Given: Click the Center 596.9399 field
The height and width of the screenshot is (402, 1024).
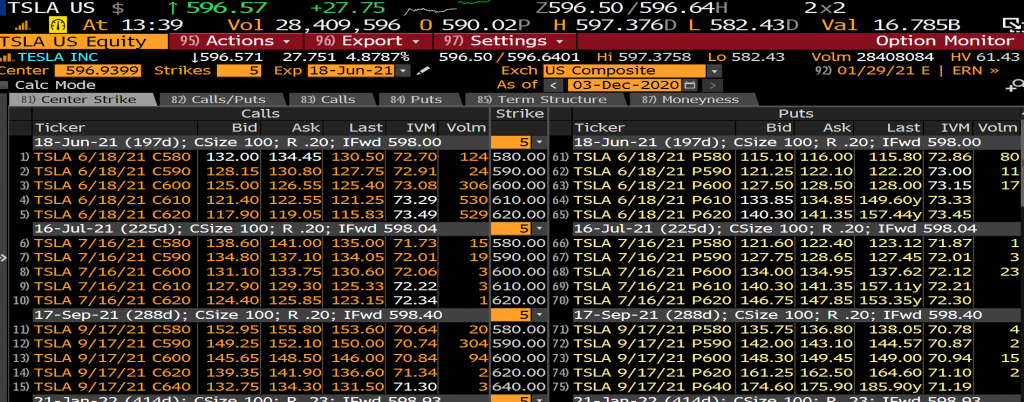Looking at the screenshot, I should [98, 70].
